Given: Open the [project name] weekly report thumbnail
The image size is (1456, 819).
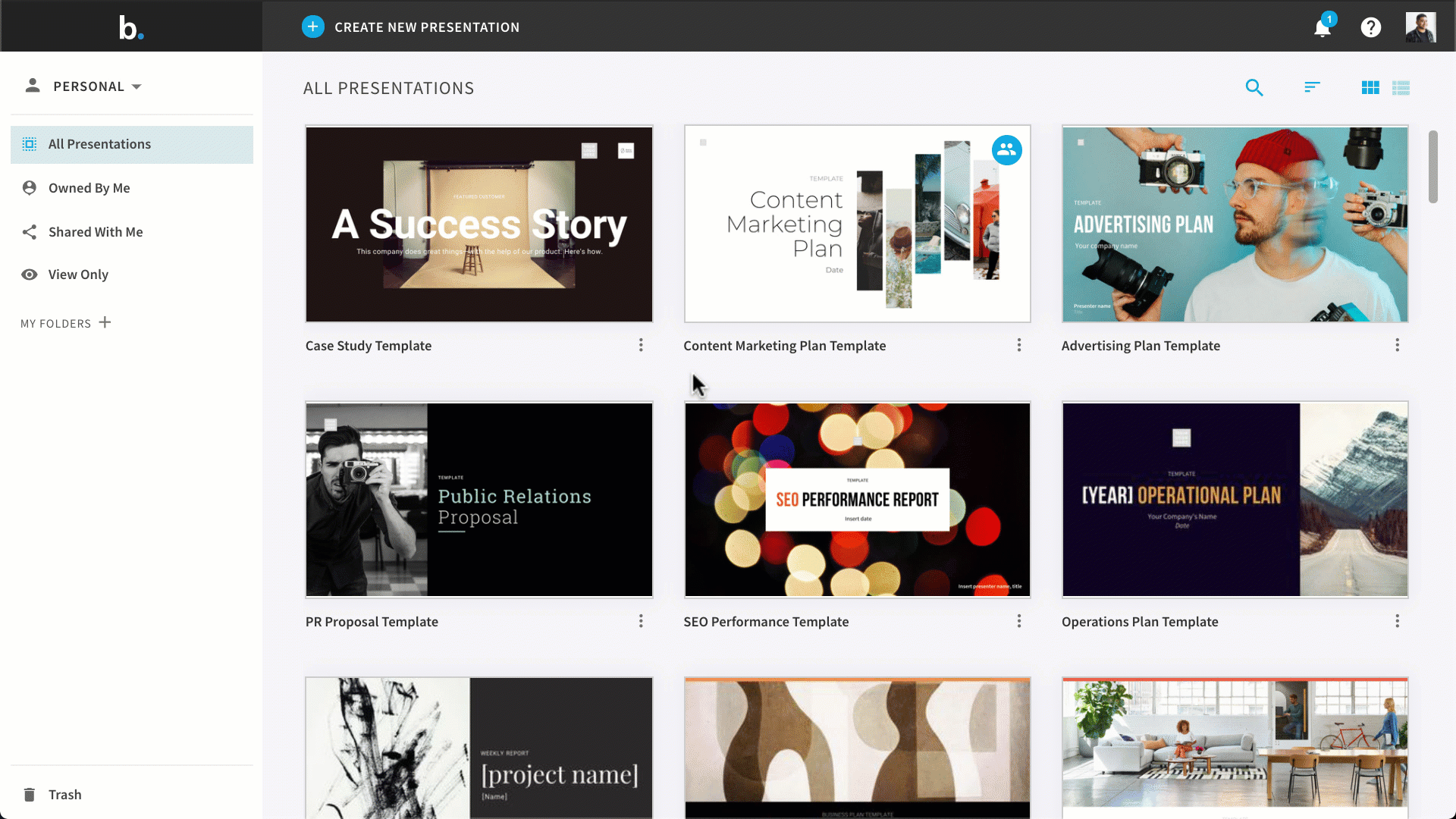Looking at the screenshot, I should tap(479, 748).
